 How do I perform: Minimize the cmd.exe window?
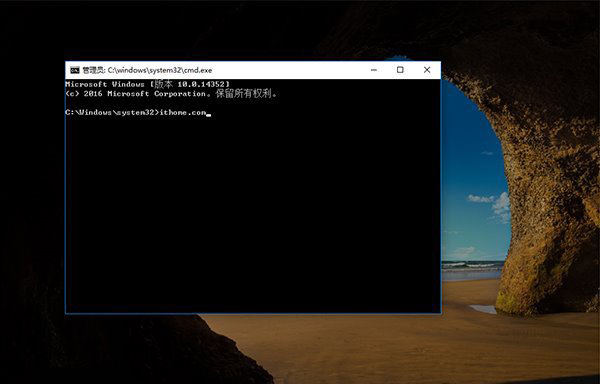point(374,70)
